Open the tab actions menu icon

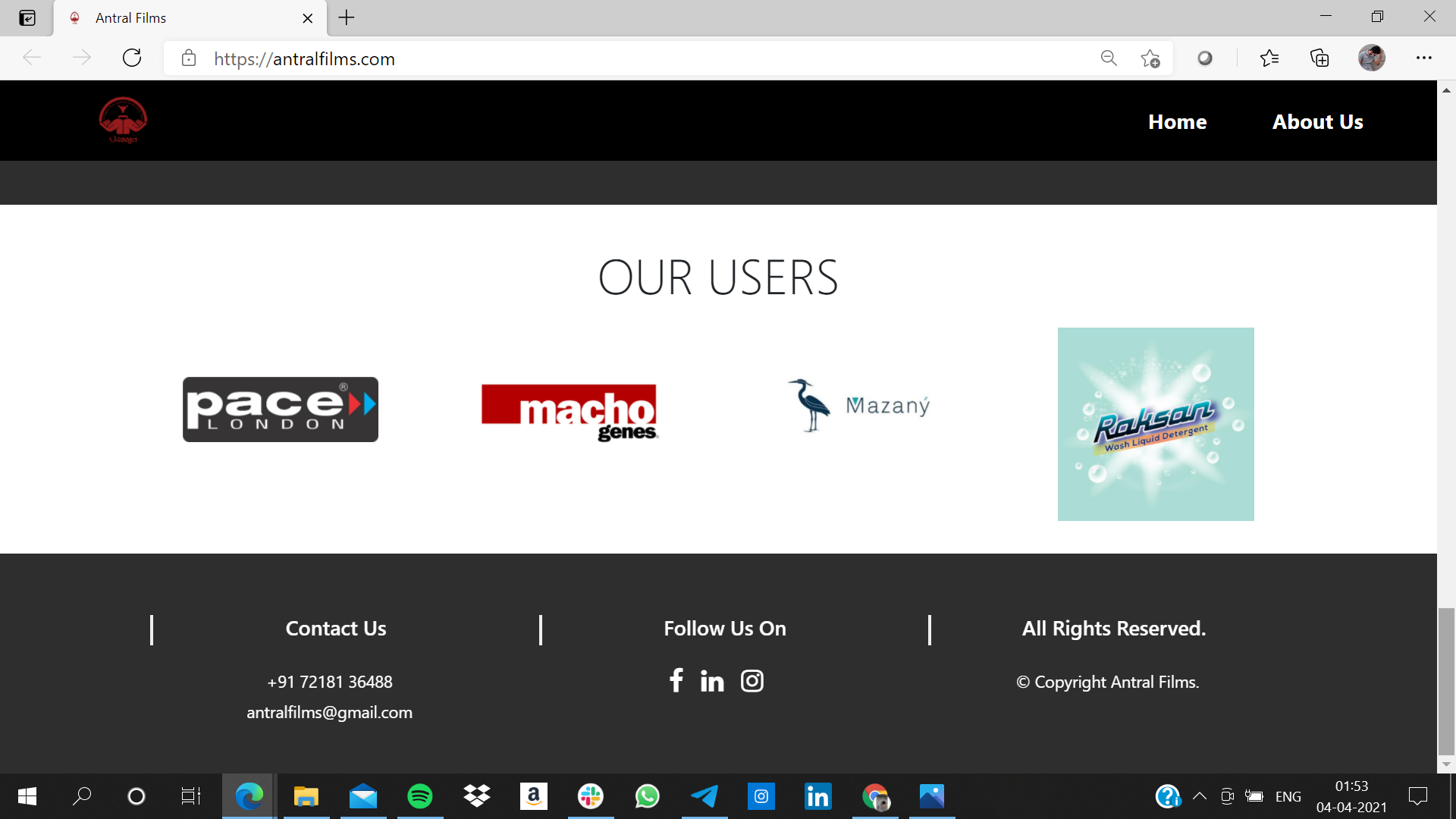pos(27,17)
